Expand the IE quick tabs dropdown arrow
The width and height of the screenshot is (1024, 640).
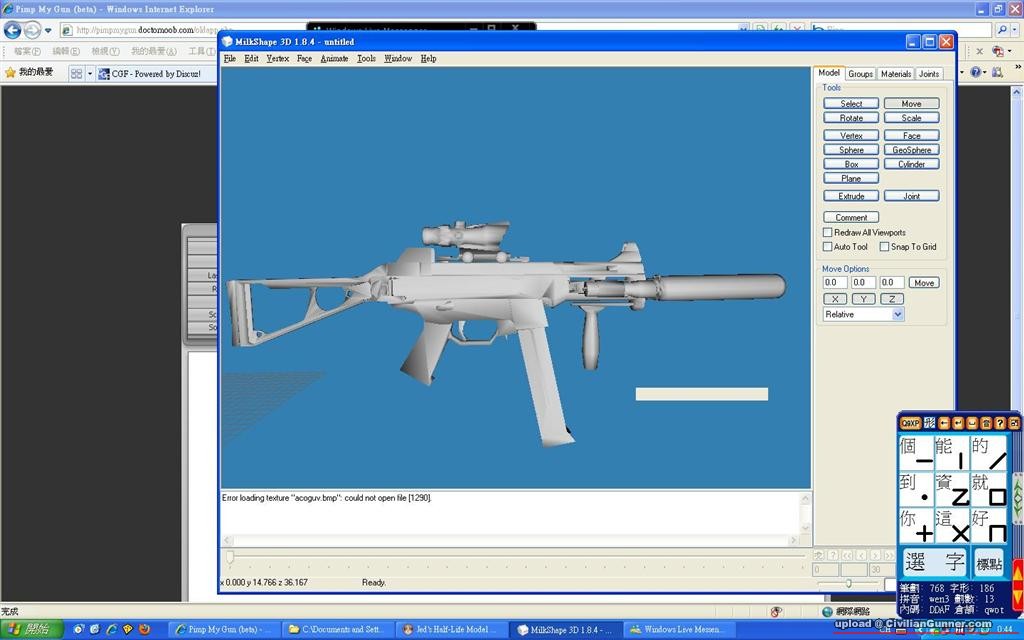click(90, 73)
